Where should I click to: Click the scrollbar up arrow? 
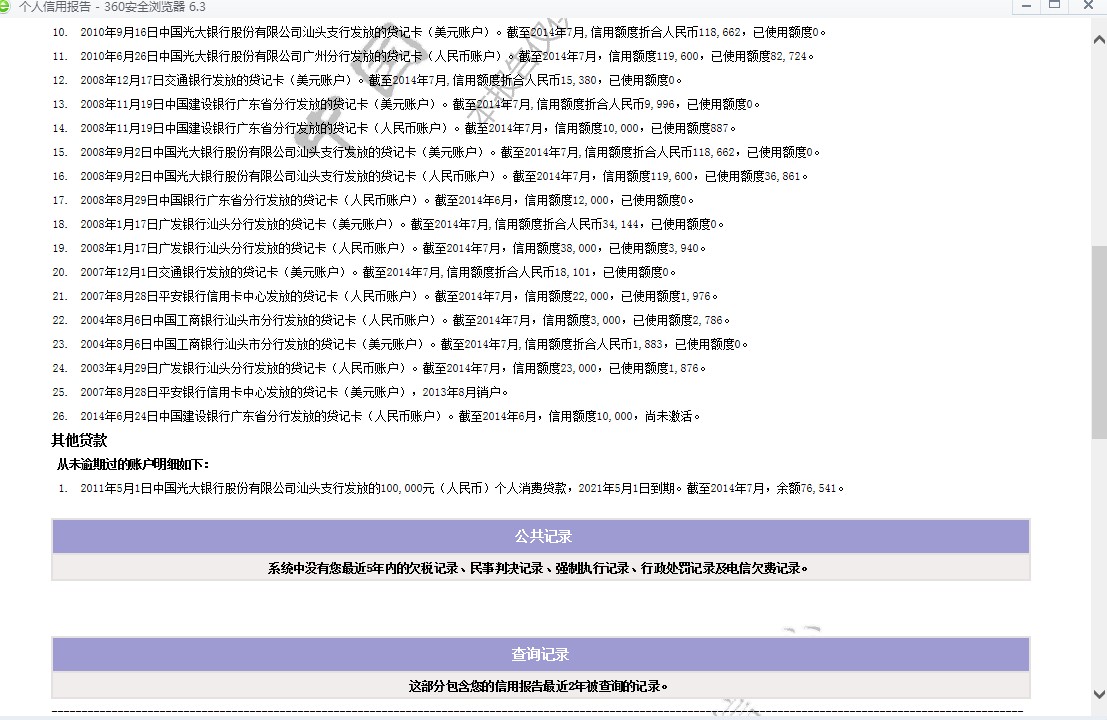(x=1099, y=40)
